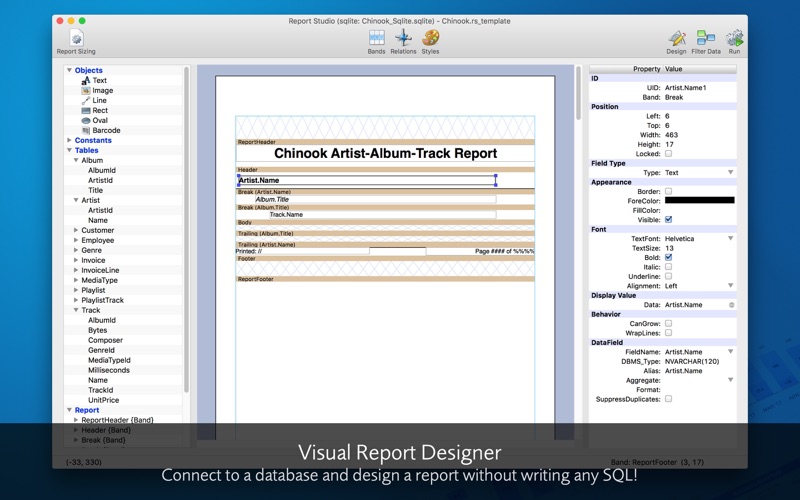Collapse the Objects tree section
The height and width of the screenshot is (500, 800).
pos(69,70)
